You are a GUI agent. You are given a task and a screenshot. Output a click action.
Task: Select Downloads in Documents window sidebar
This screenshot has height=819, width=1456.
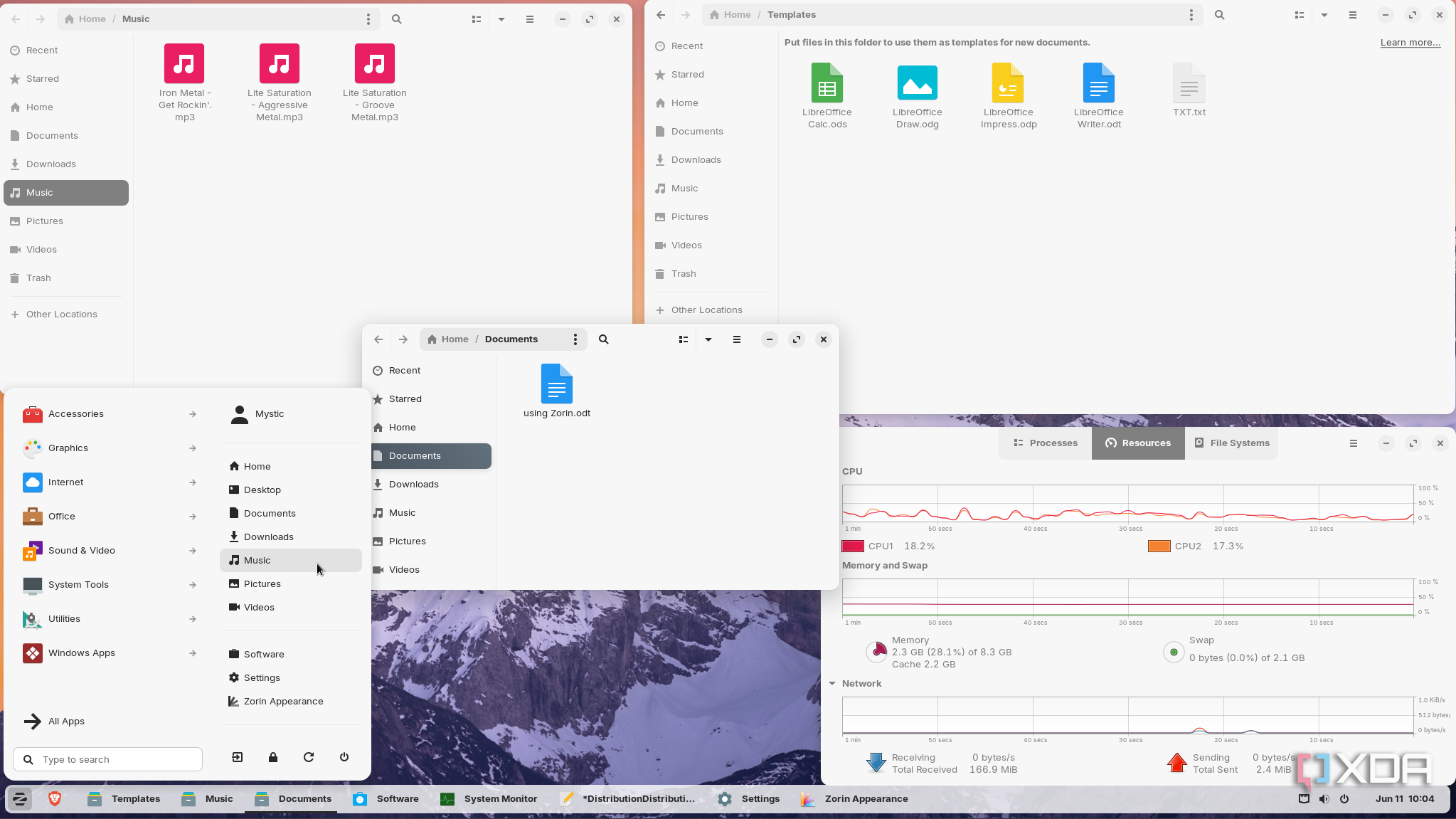[x=431, y=485]
